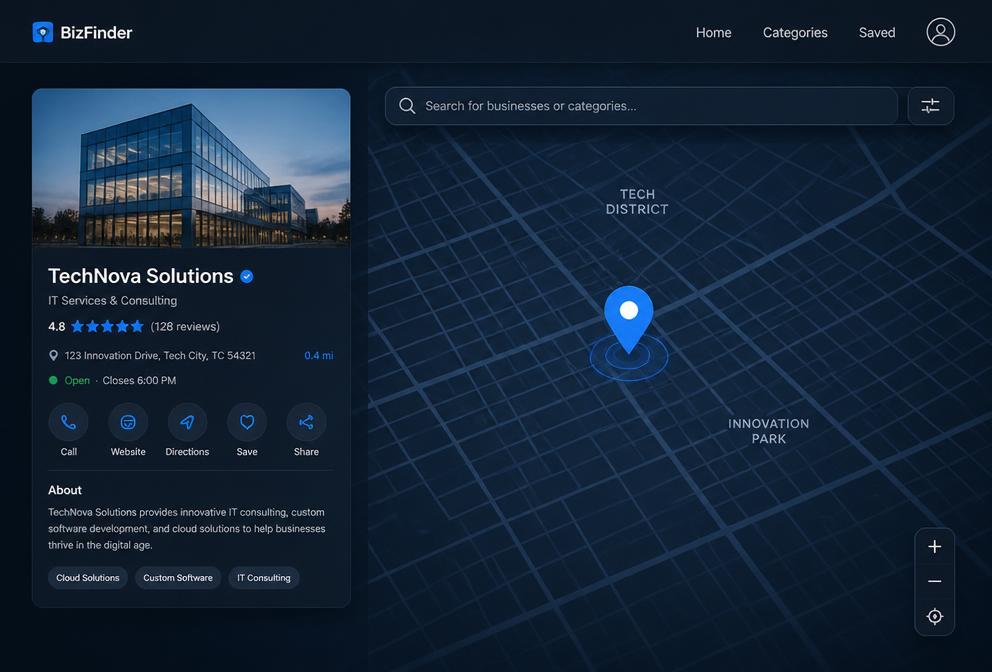992x672 pixels.
Task: Open the TechNova building photo
Action: (x=191, y=168)
